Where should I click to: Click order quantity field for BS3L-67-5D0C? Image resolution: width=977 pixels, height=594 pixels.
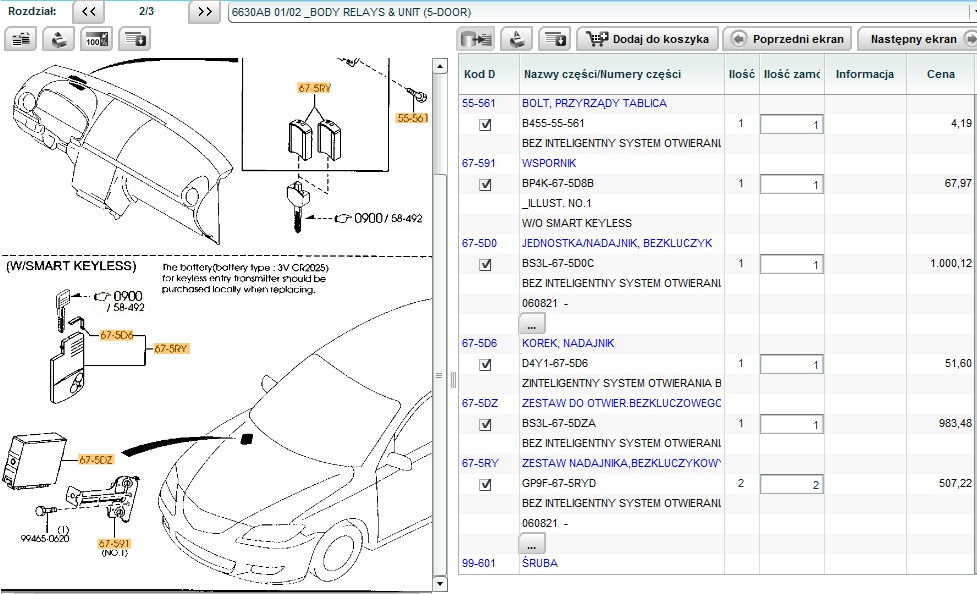791,264
